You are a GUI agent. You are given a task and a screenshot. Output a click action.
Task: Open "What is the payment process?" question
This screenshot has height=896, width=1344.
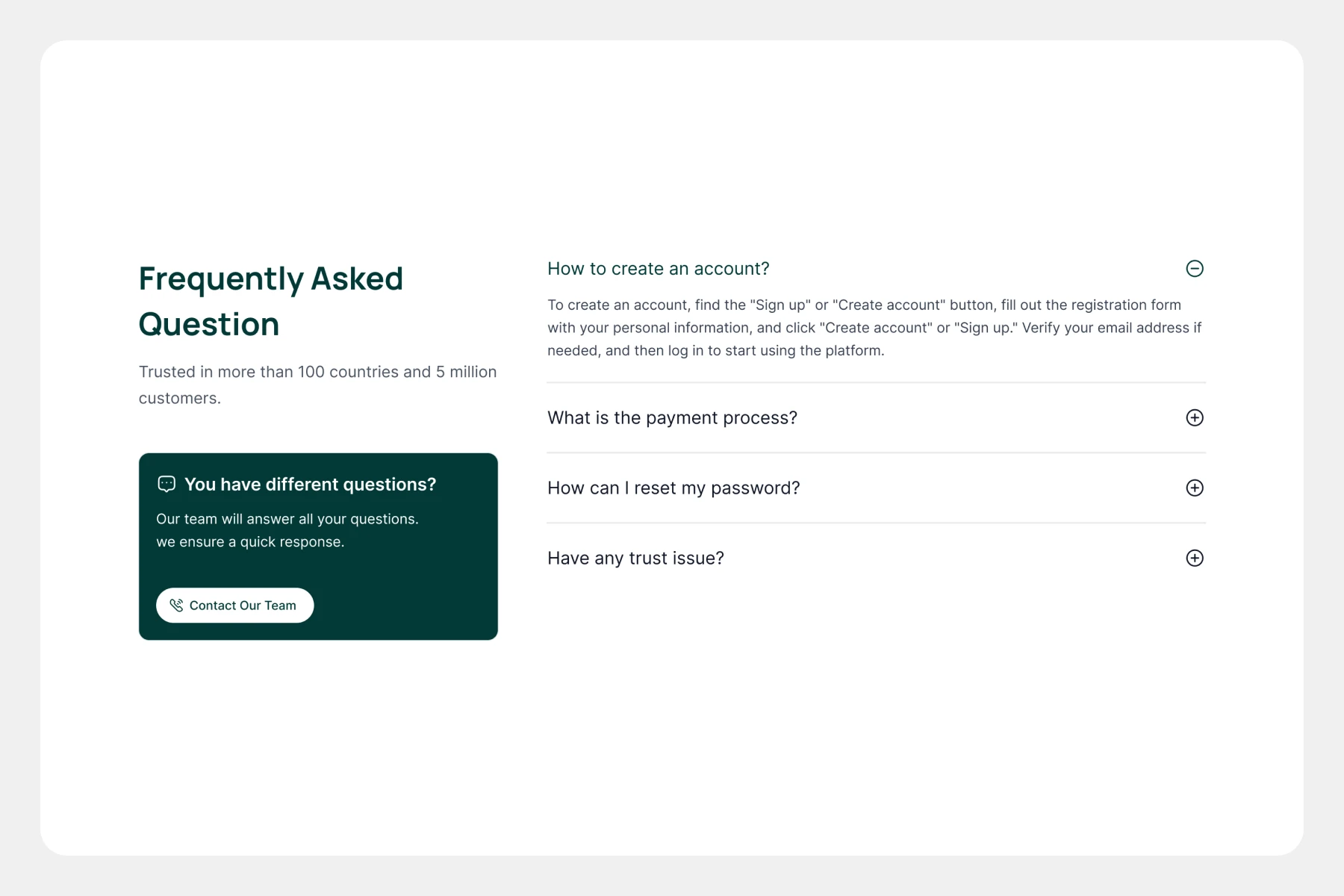coord(672,418)
